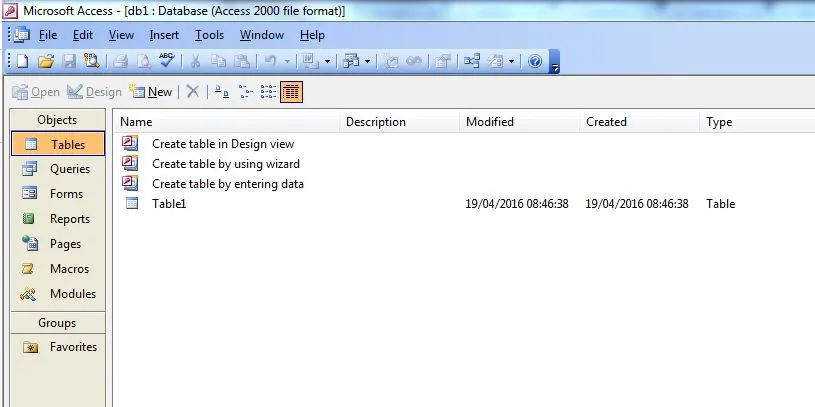Click the File Search icon
Screen dimensions: 815x407
[x=92, y=61]
